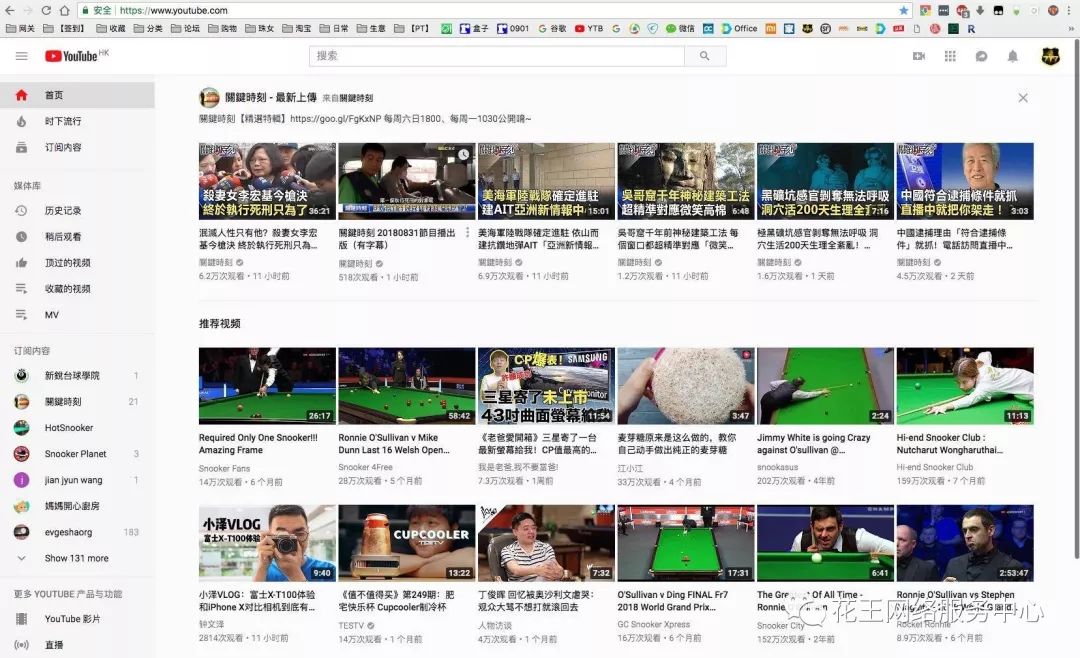Open options for 關鍵時刻 20180831 video

pos(468,232)
